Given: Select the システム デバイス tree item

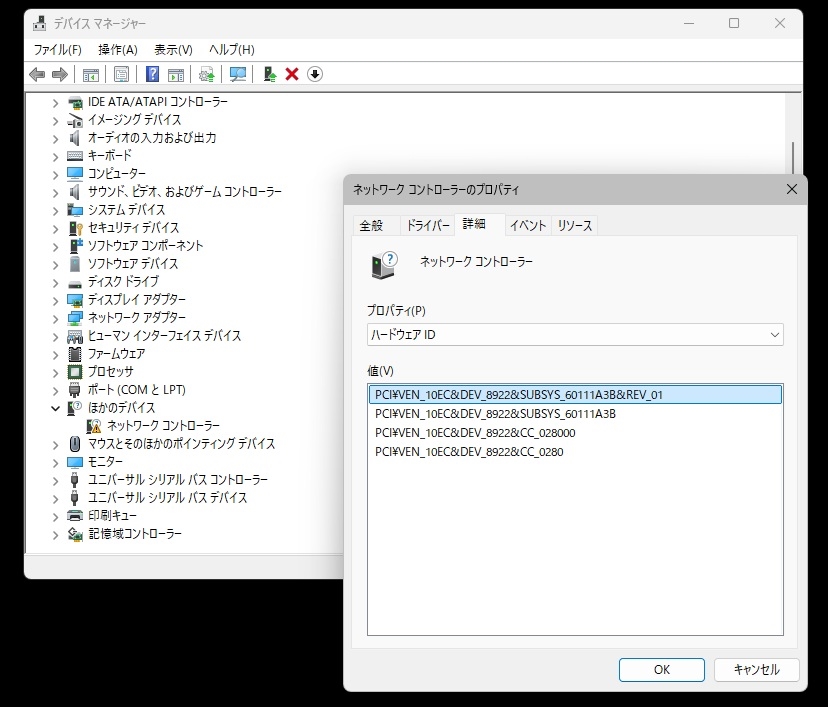Looking at the screenshot, I should [x=126, y=210].
